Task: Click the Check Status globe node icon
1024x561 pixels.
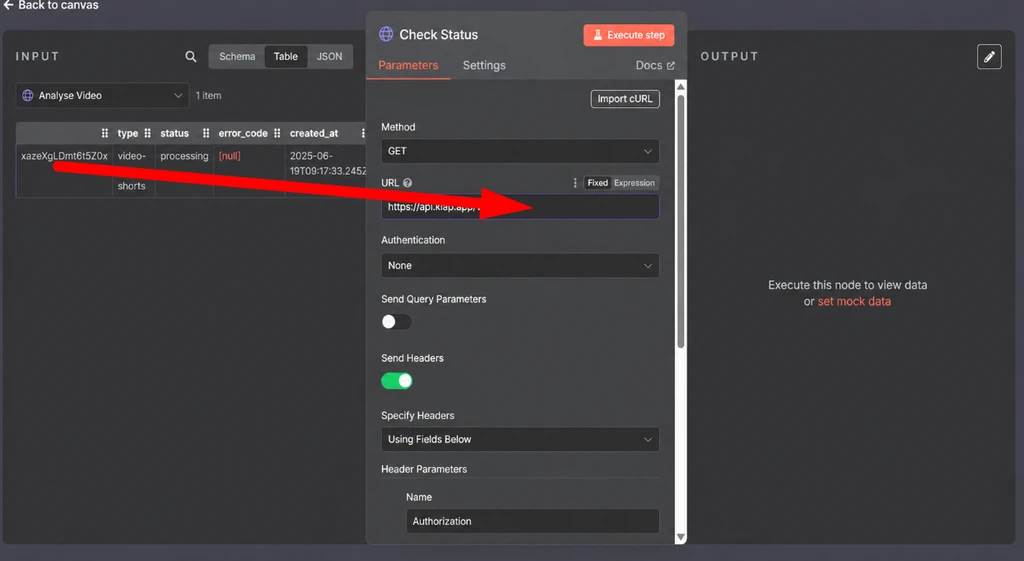Action: click(x=386, y=34)
